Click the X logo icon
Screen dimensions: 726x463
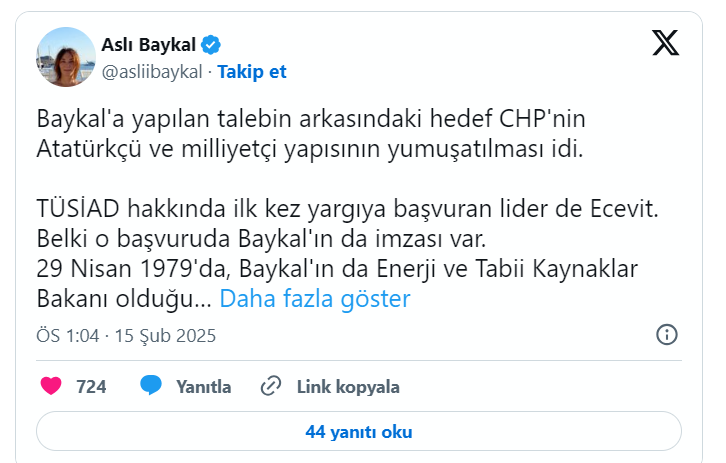pyautogui.click(x=666, y=43)
